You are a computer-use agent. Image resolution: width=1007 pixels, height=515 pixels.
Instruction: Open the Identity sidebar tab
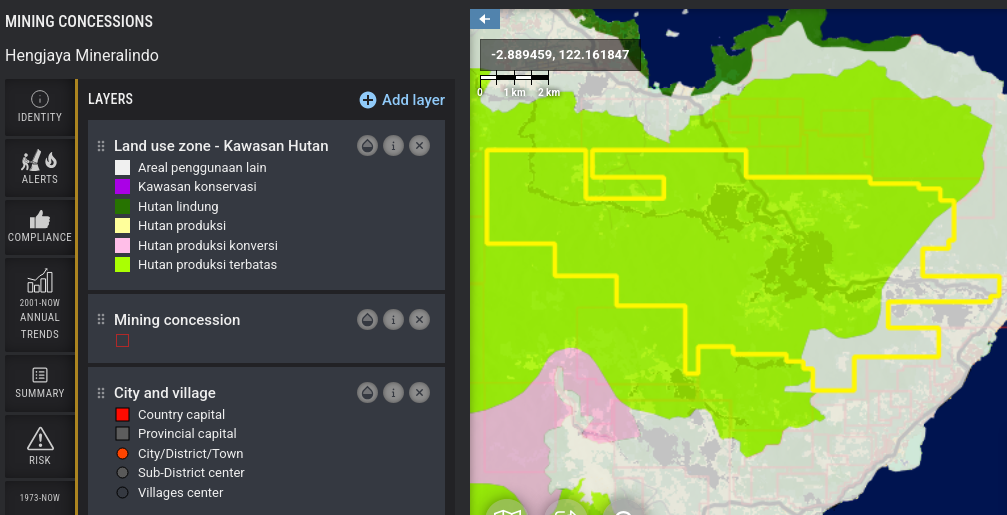coord(40,107)
